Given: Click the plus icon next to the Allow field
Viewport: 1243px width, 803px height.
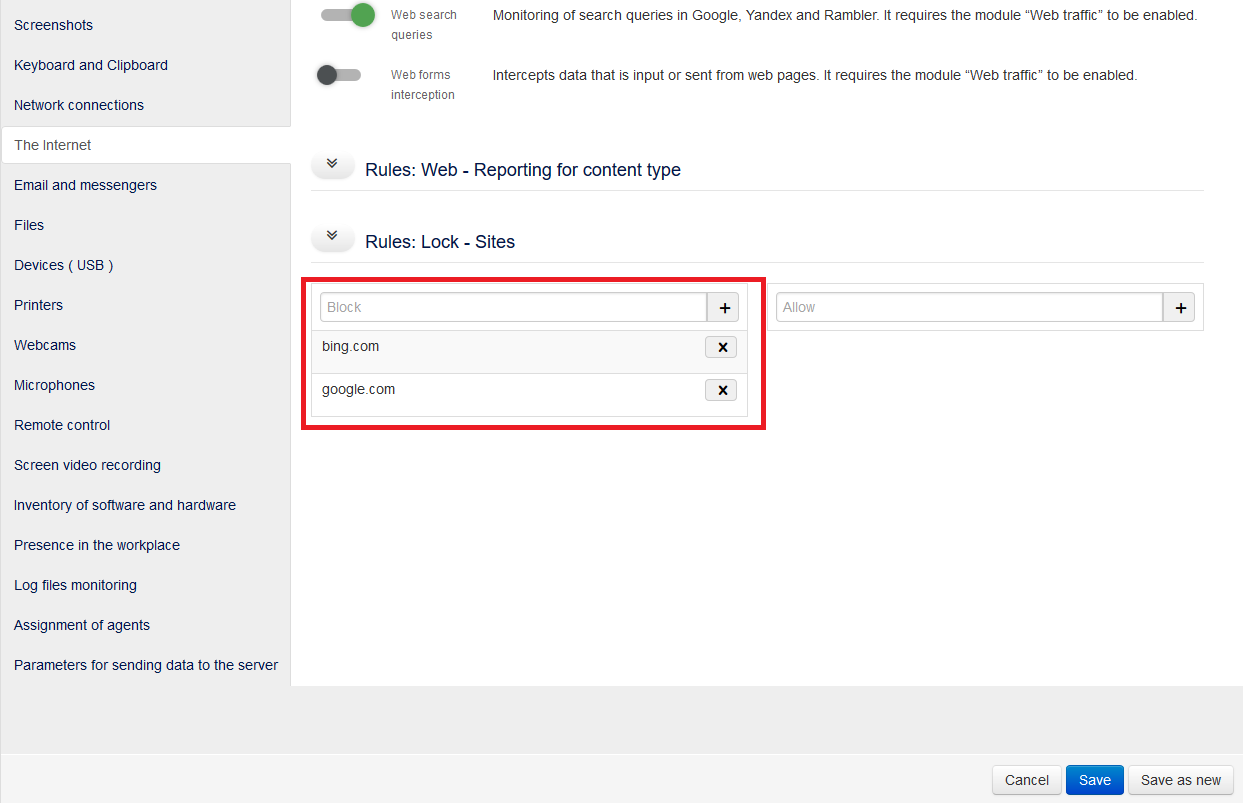Looking at the screenshot, I should click(1179, 307).
